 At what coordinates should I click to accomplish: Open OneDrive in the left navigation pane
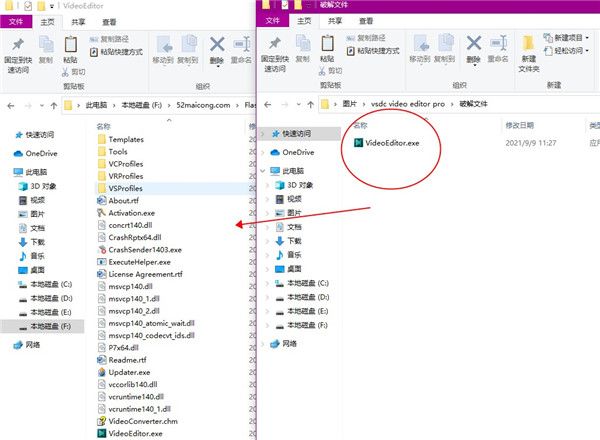(x=41, y=153)
